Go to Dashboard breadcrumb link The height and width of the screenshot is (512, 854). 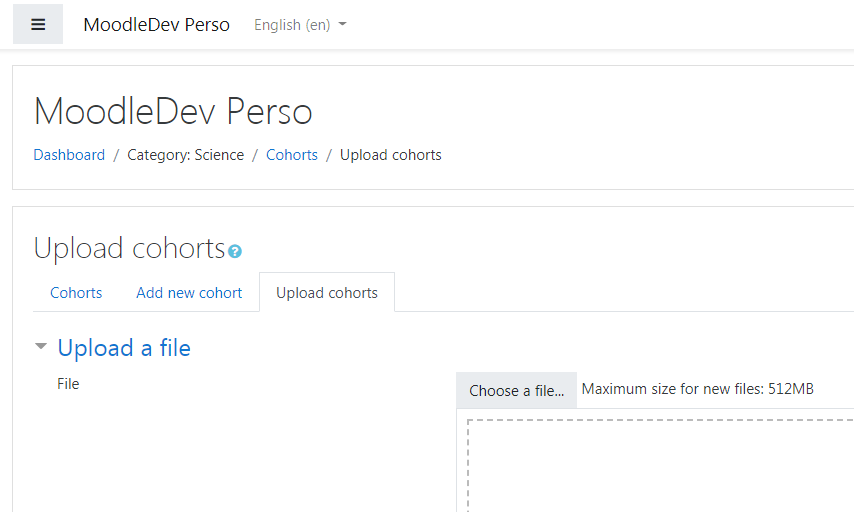69,155
